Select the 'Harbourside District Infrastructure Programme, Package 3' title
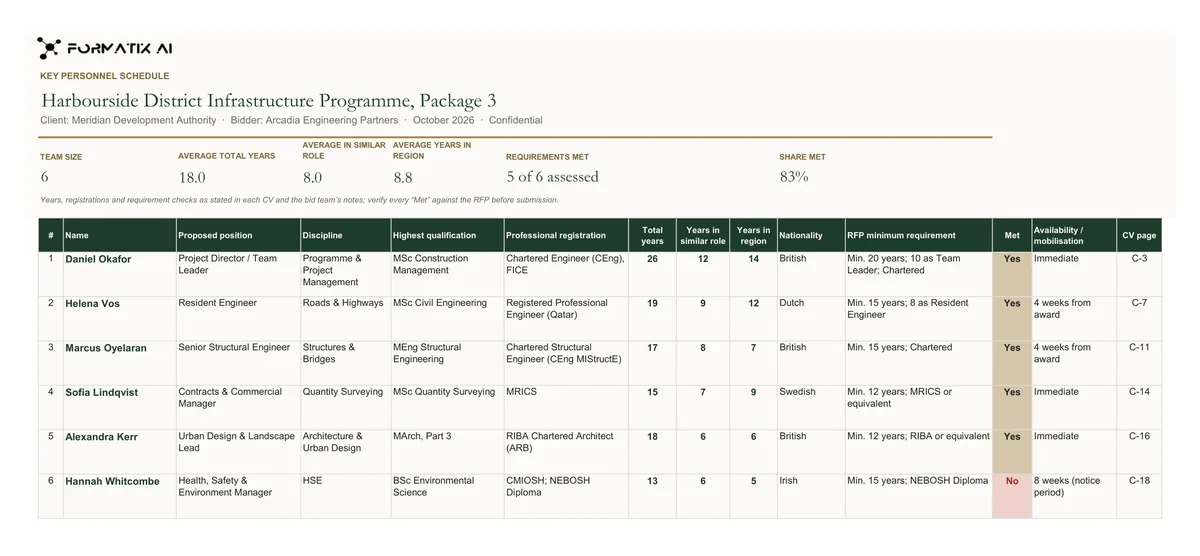This screenshot has height=556, width=1200. coord(268,101)
